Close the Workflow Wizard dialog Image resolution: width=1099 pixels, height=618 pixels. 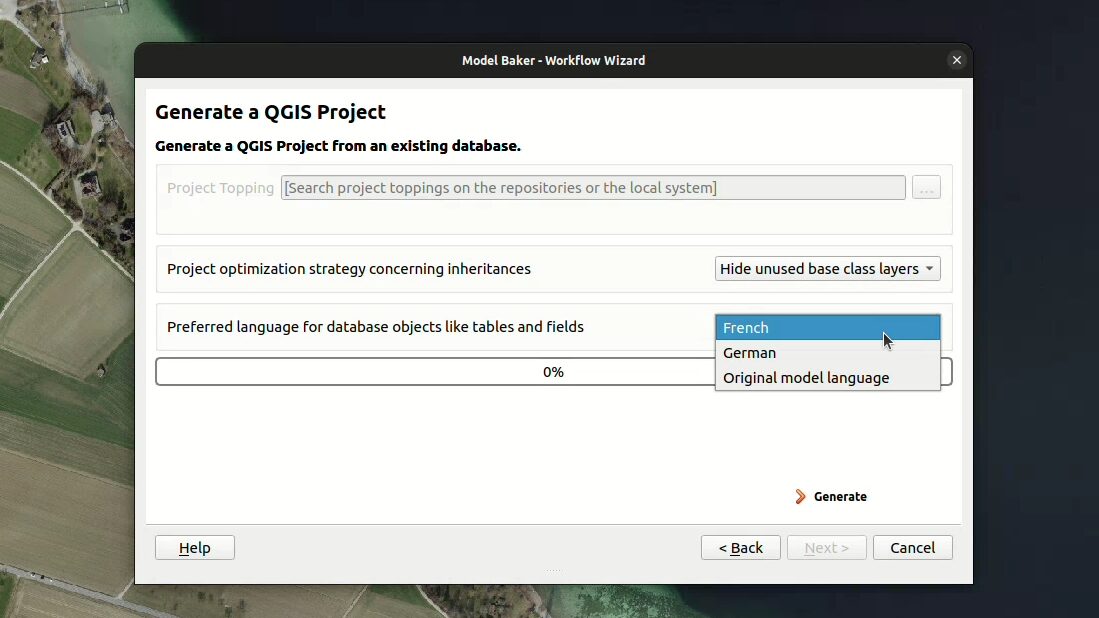(x=956, y=60)
